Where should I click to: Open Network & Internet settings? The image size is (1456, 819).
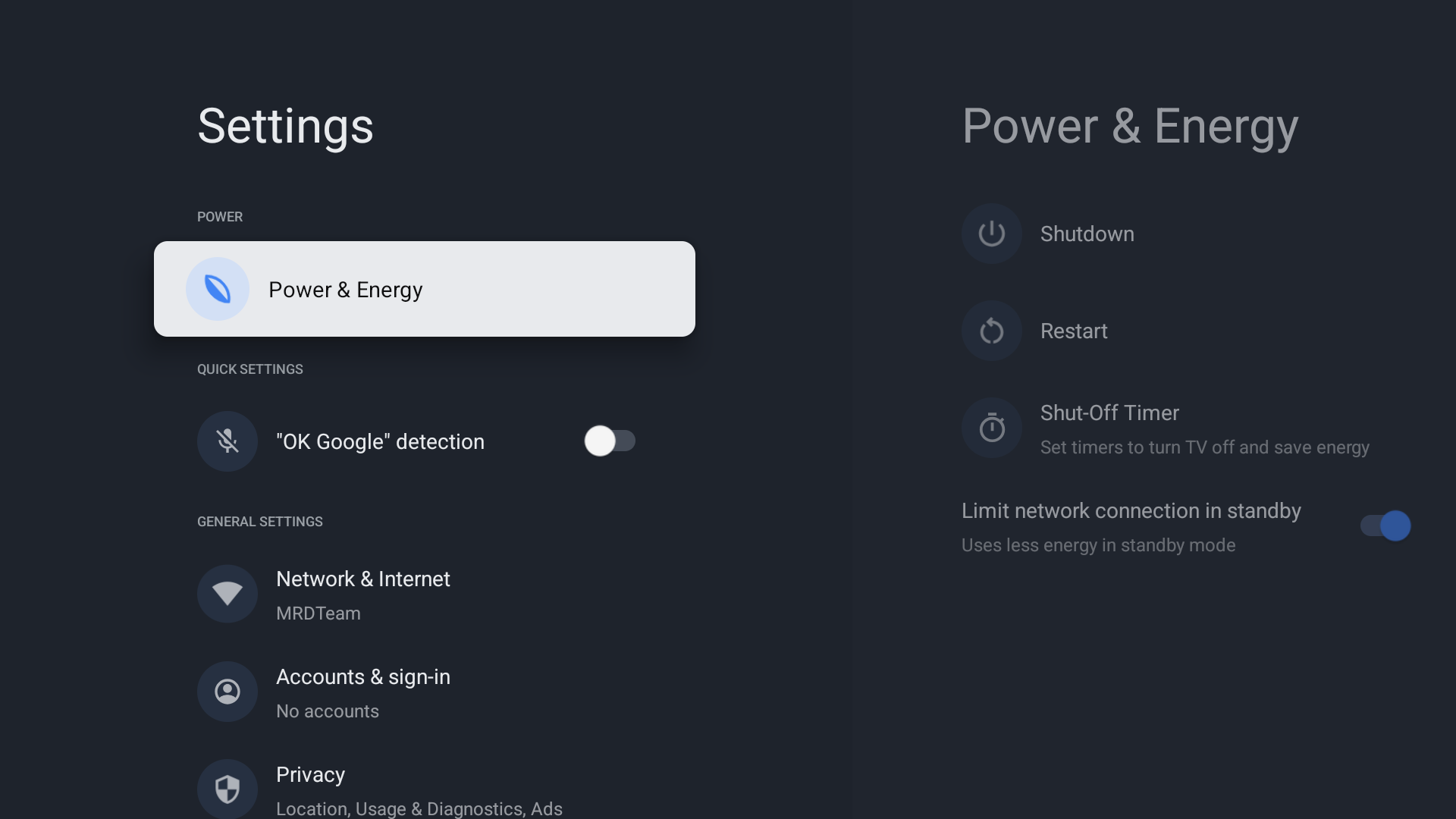tap(363, 579)
